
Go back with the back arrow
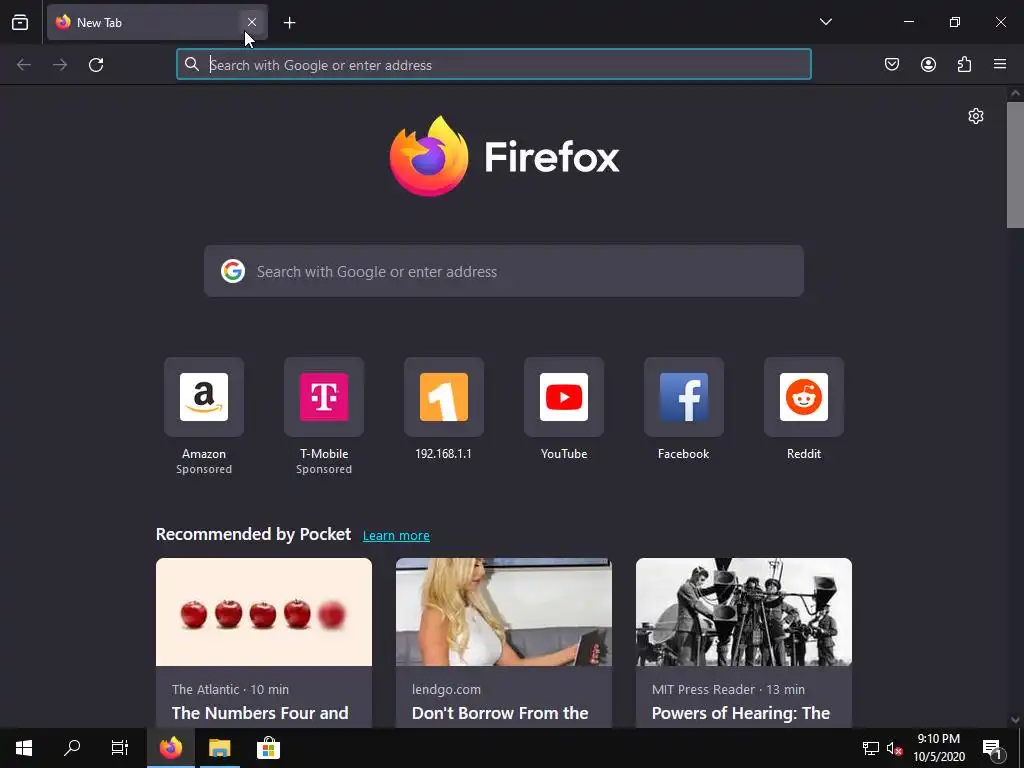(24, 65)
